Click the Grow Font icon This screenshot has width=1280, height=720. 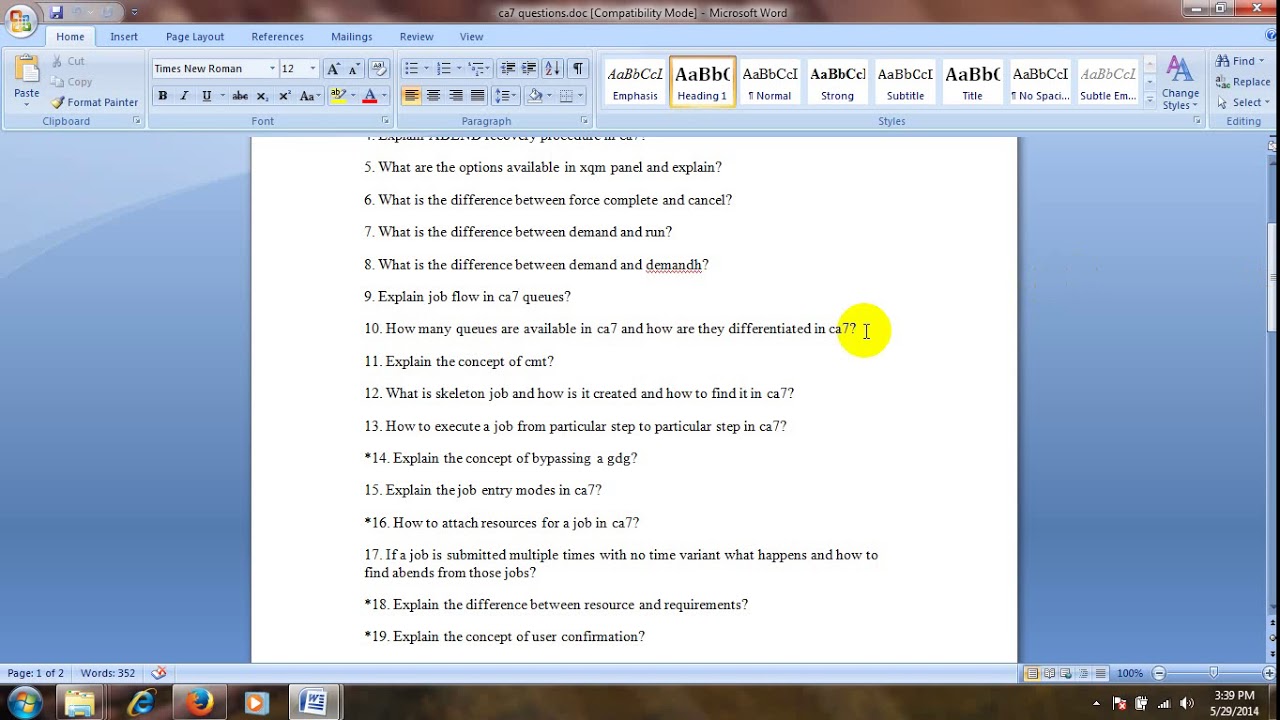[x=334, y=69]
